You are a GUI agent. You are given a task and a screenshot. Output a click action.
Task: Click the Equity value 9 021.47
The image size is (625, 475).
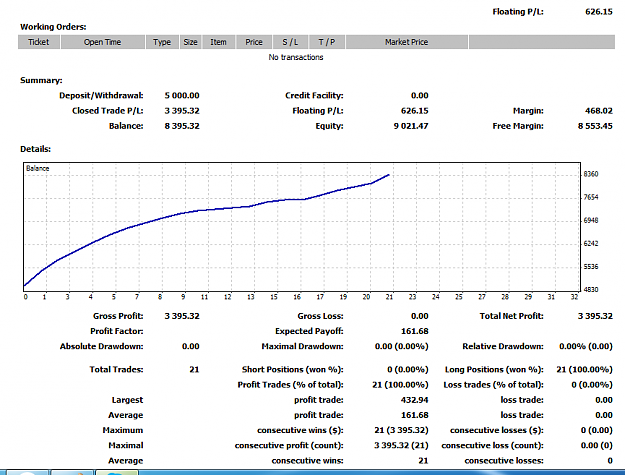coord(411,126)
